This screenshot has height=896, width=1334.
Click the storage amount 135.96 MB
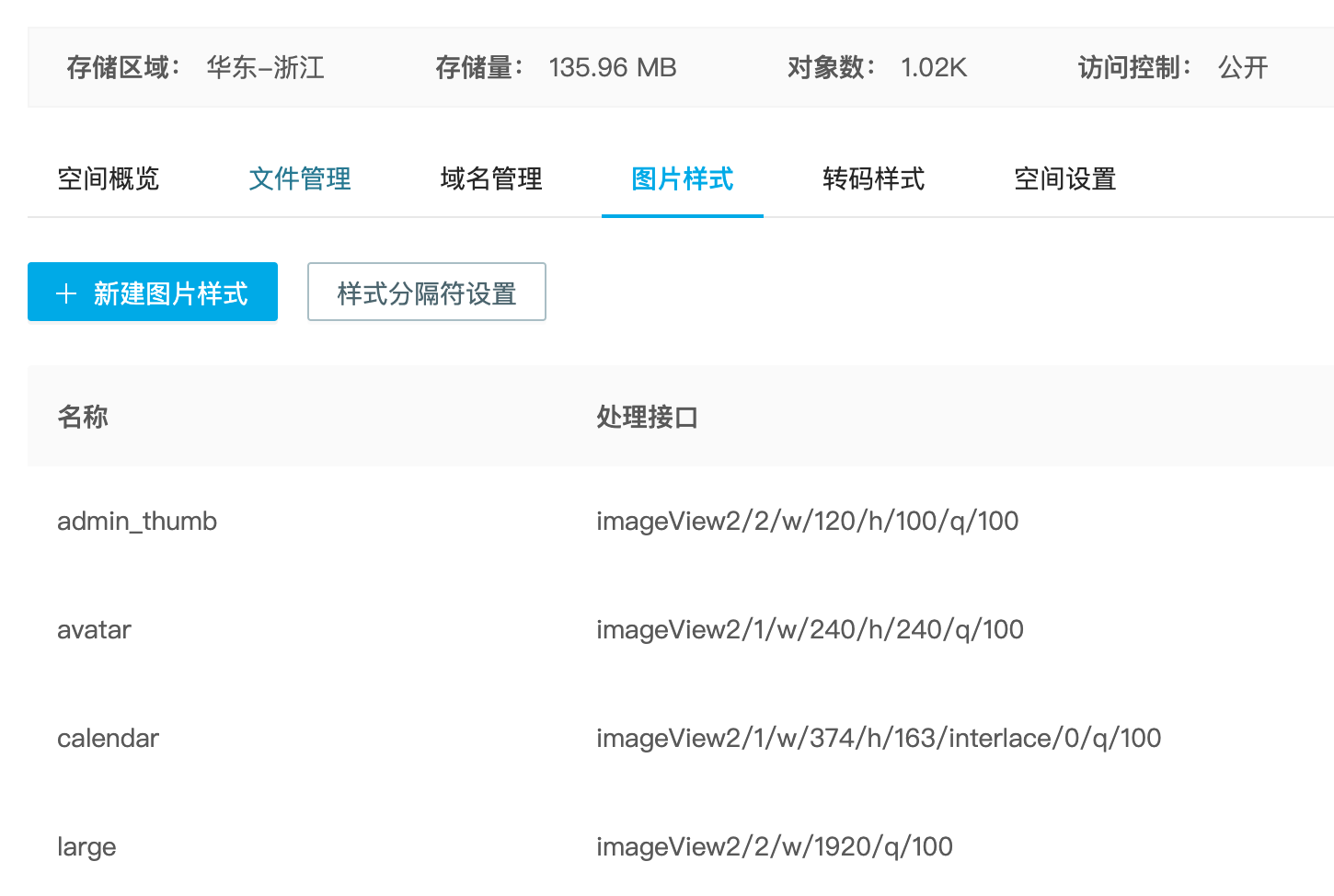[613, 67]
